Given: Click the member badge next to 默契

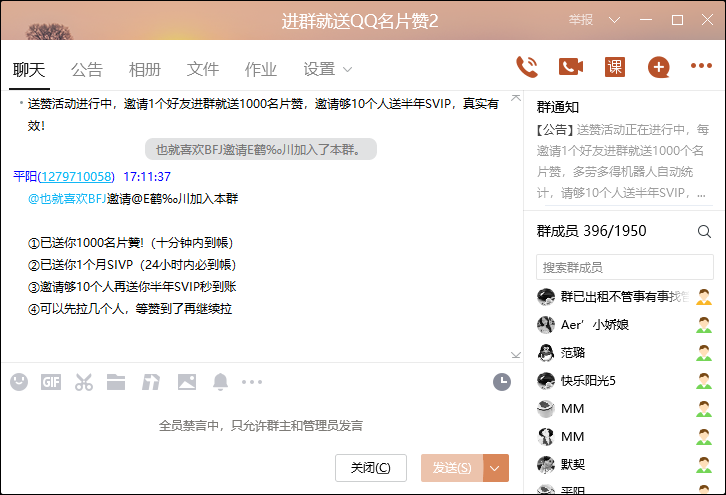Looking at the screenshot, I should tap(704, 464).
